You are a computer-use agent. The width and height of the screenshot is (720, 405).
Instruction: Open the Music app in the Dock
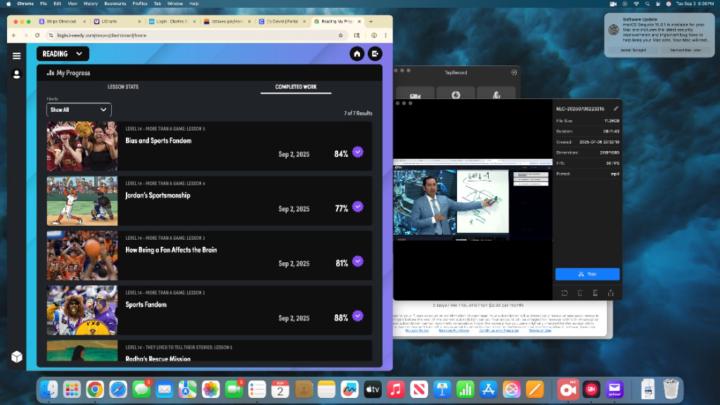pos(395,388)
